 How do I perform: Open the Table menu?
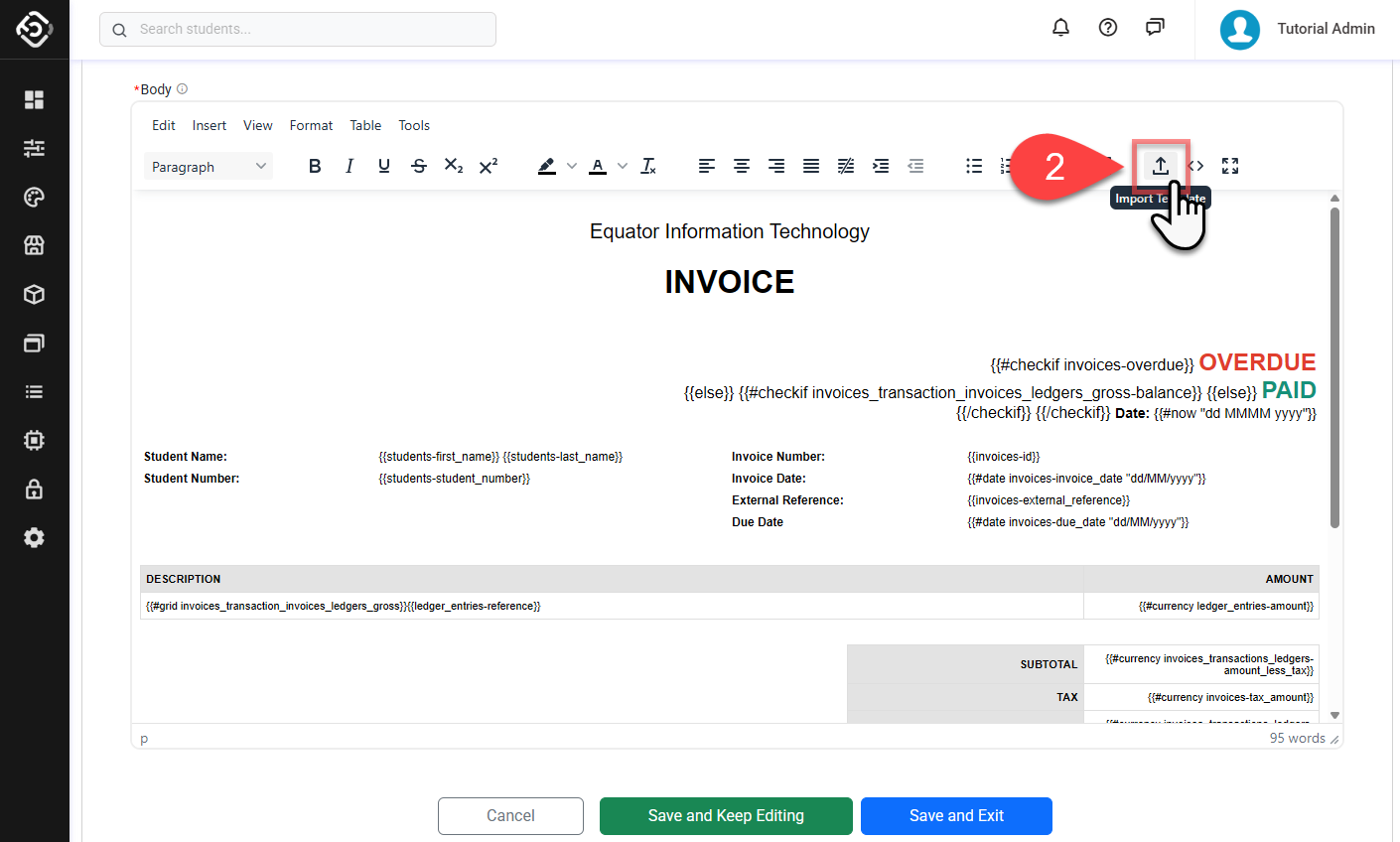point(365,125)
